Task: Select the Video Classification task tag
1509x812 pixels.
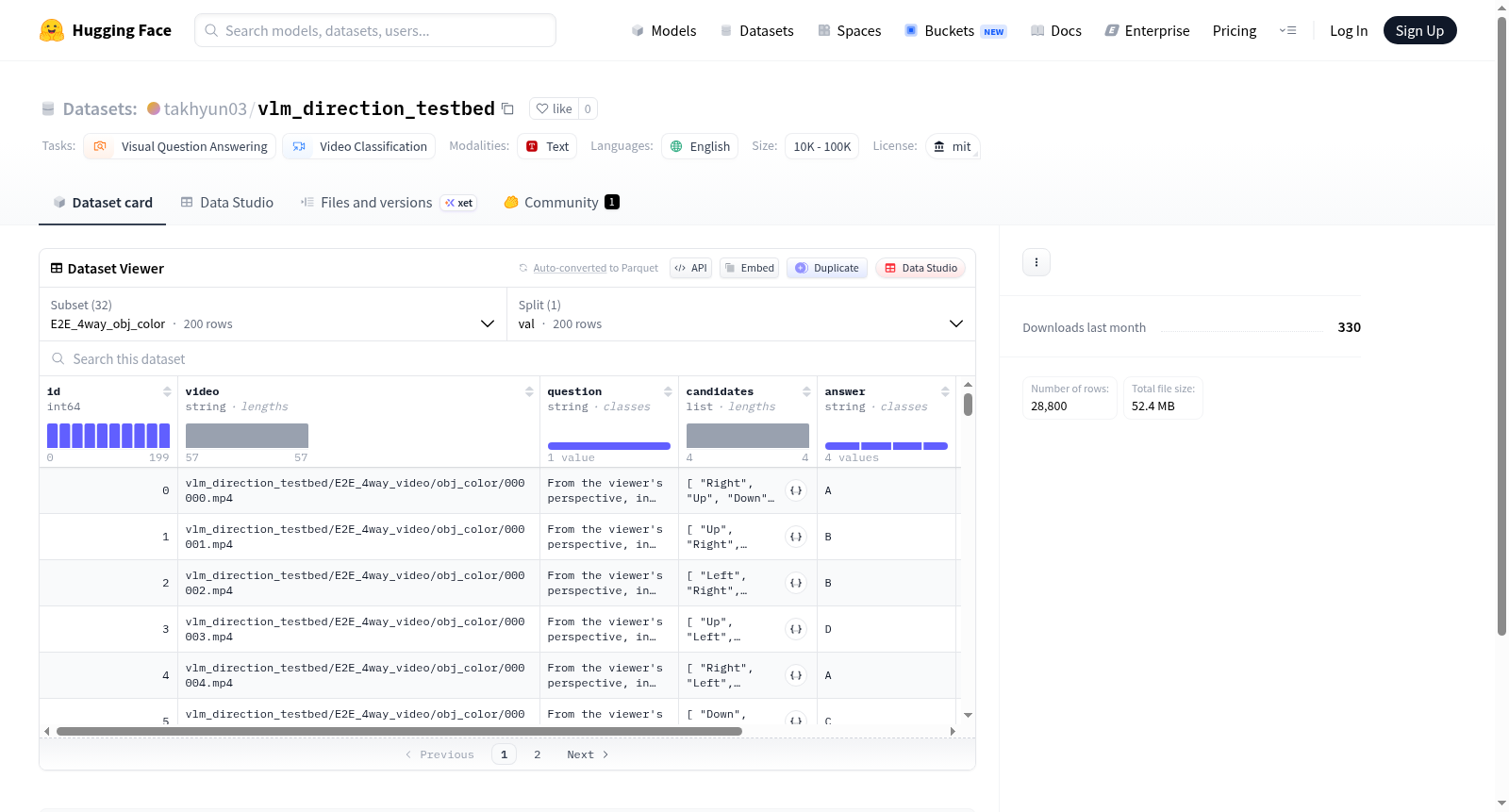Action: pyautogui.click(x=359, y=146)
